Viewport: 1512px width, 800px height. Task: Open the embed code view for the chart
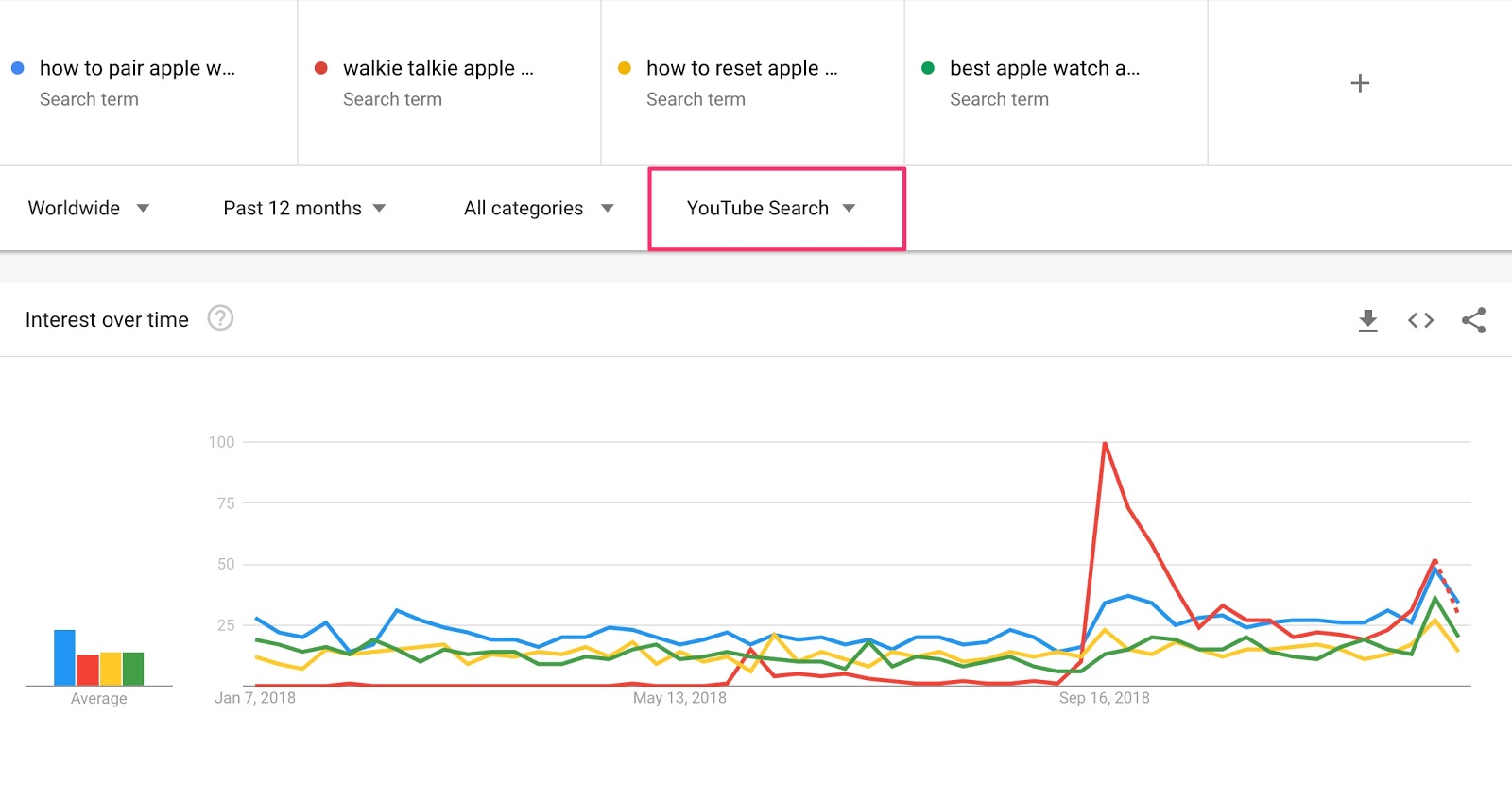coord(1419,320)
